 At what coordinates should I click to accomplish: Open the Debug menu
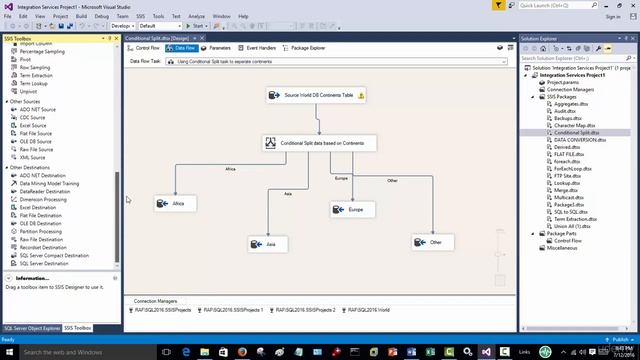(102, 16)
